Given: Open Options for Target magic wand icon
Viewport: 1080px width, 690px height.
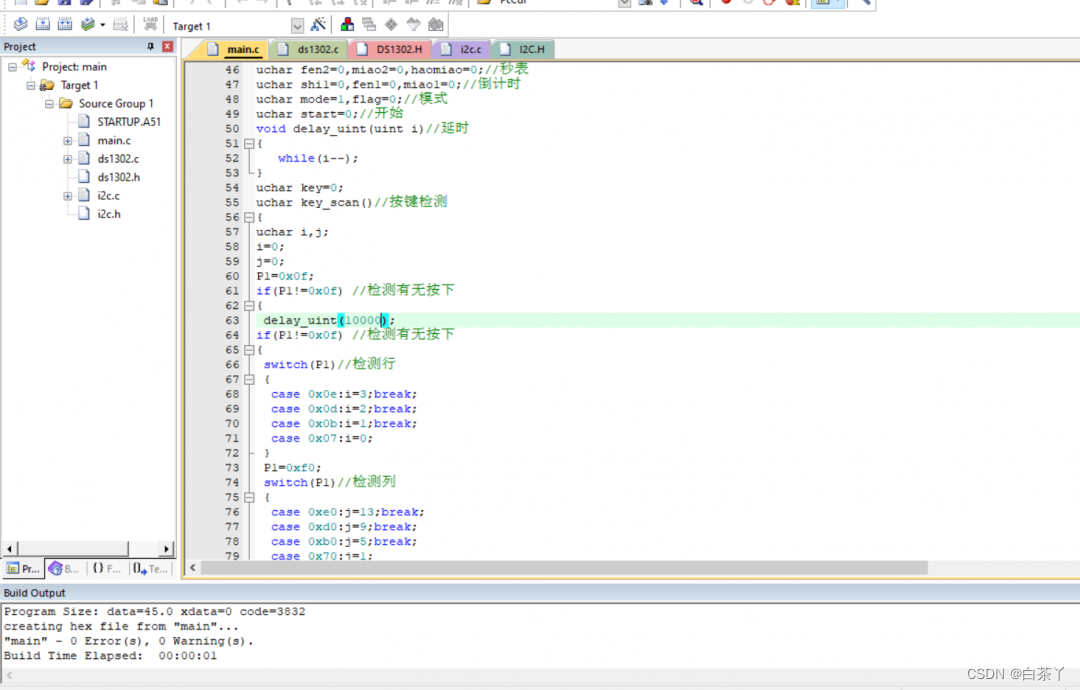Looking at the screenshot, I should [318, 25].
